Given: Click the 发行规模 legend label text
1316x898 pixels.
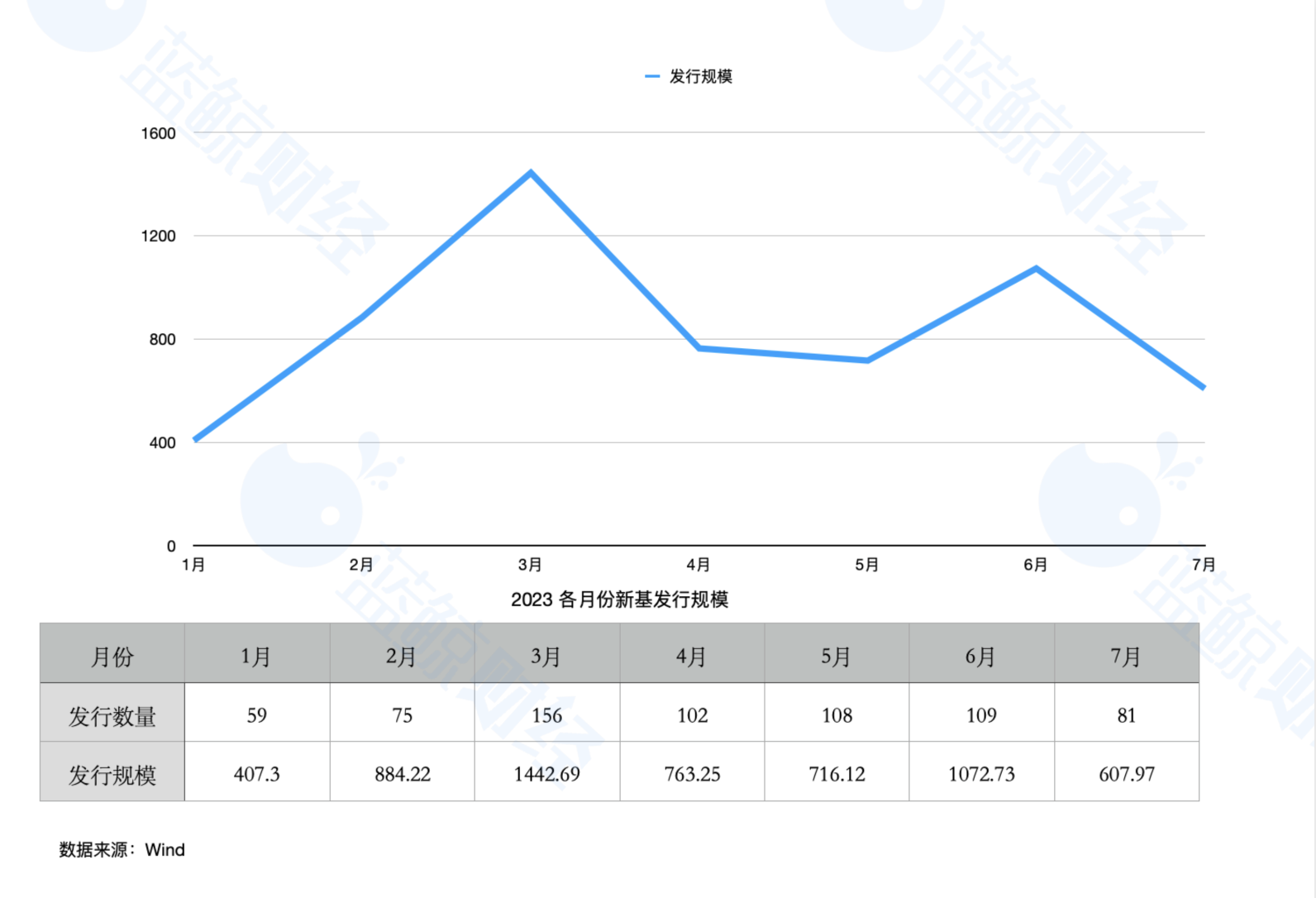Looking at the screenshot, I should pyautogui.click(x=700, y=77).
